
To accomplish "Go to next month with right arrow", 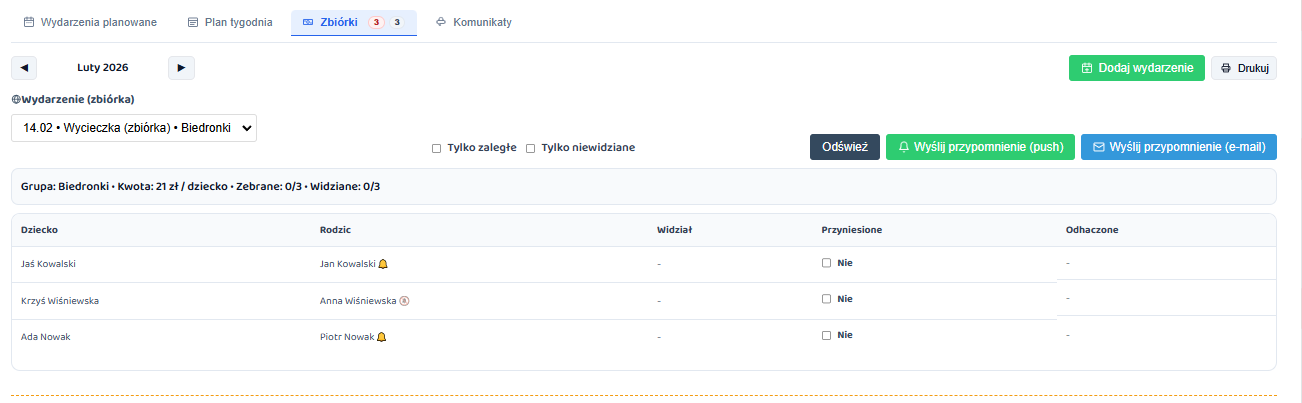I will 181,68.
